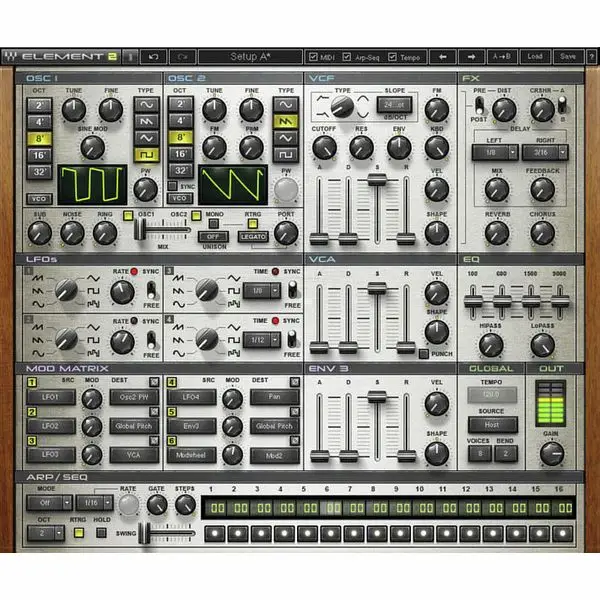Click the undo arrow in the top toolbar

153,56
